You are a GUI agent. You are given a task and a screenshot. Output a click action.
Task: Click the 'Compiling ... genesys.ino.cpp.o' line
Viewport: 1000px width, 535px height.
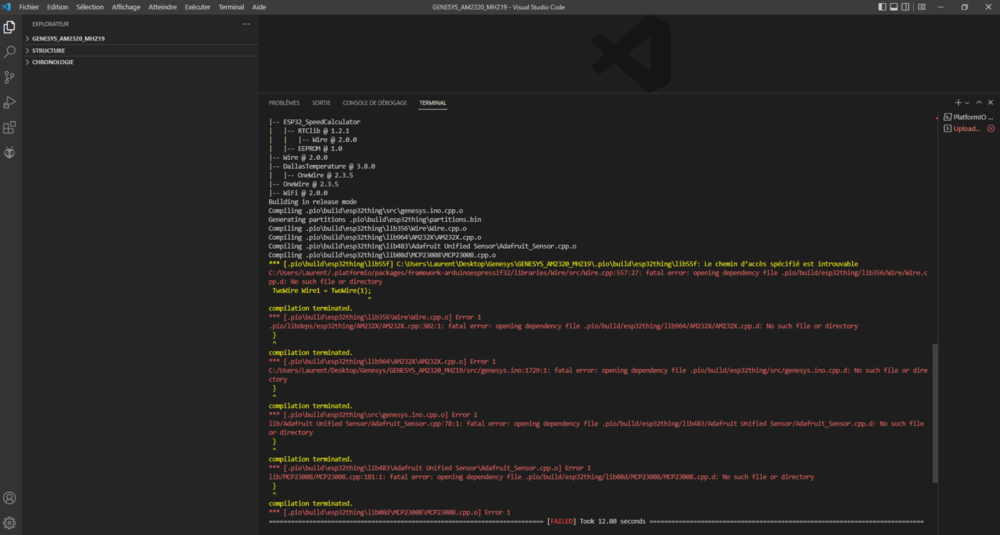[365, 210]
